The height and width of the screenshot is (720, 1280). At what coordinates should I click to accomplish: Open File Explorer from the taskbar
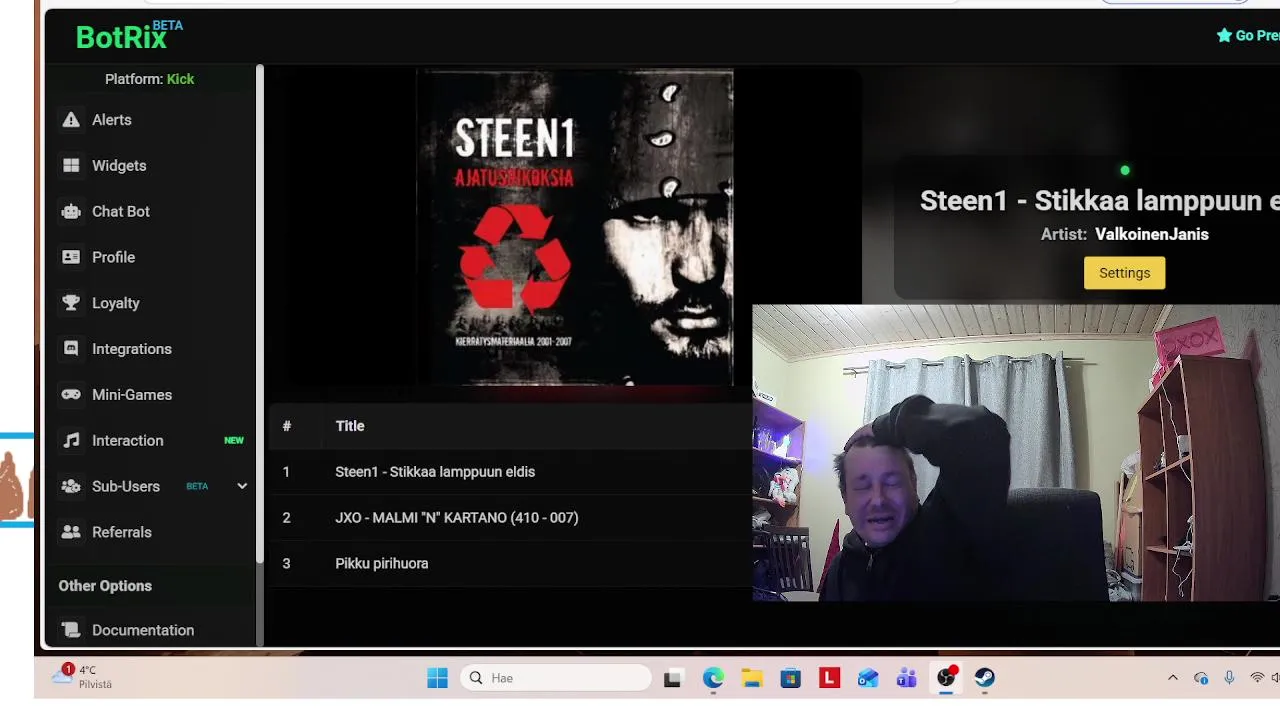752,679
